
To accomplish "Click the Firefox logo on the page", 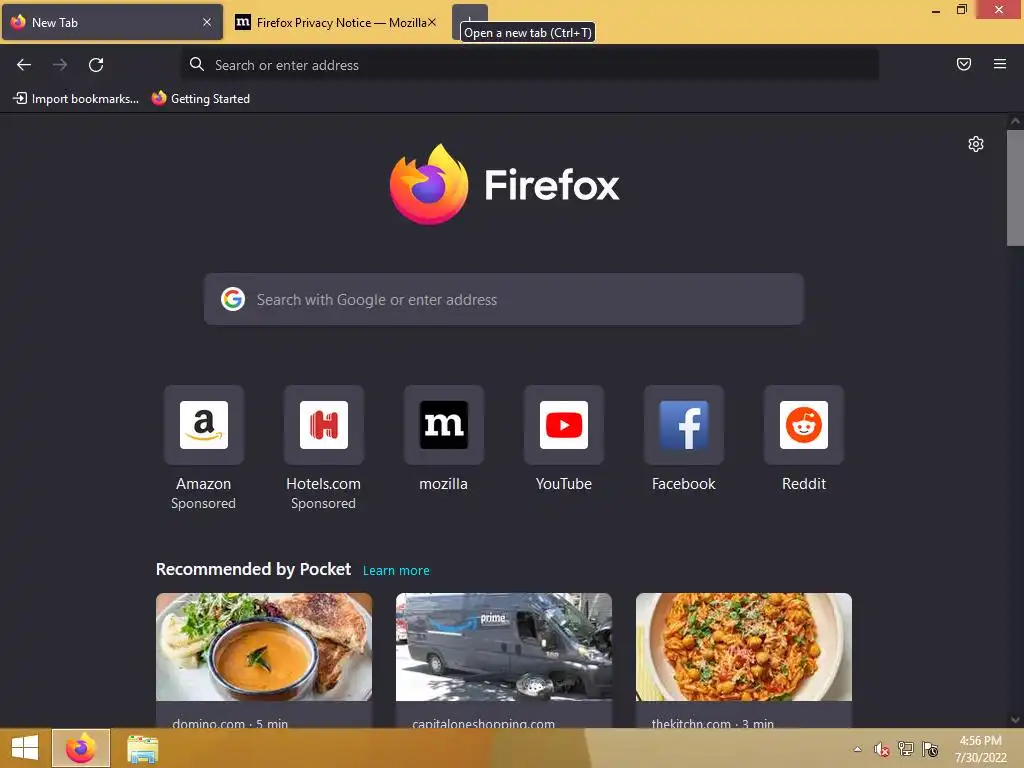I will point(504,185).
